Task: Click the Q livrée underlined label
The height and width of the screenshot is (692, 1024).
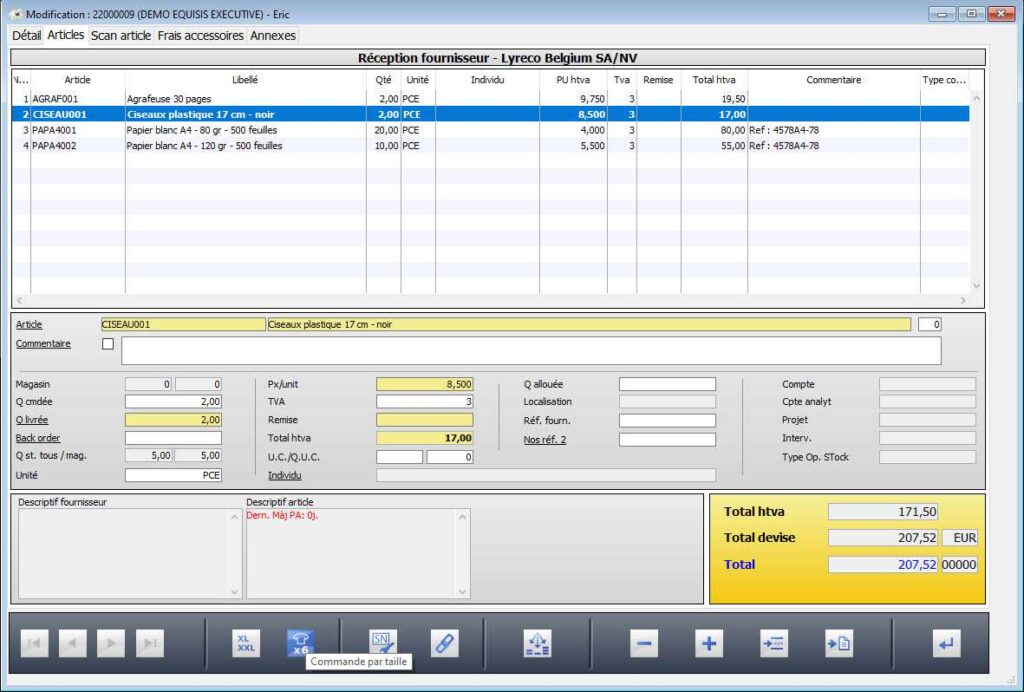Action: click(x=32, y=420)
